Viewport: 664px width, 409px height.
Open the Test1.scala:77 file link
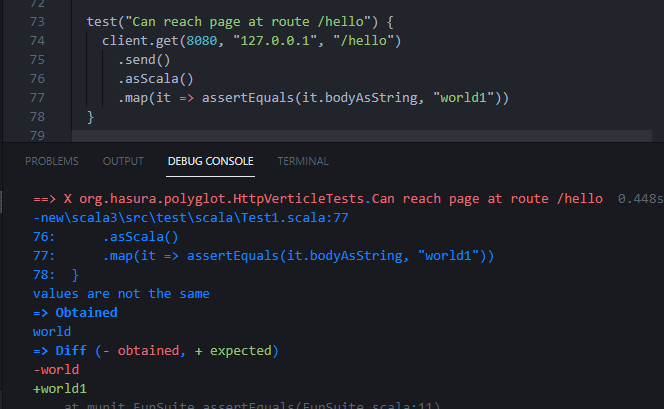coord(191,218)
